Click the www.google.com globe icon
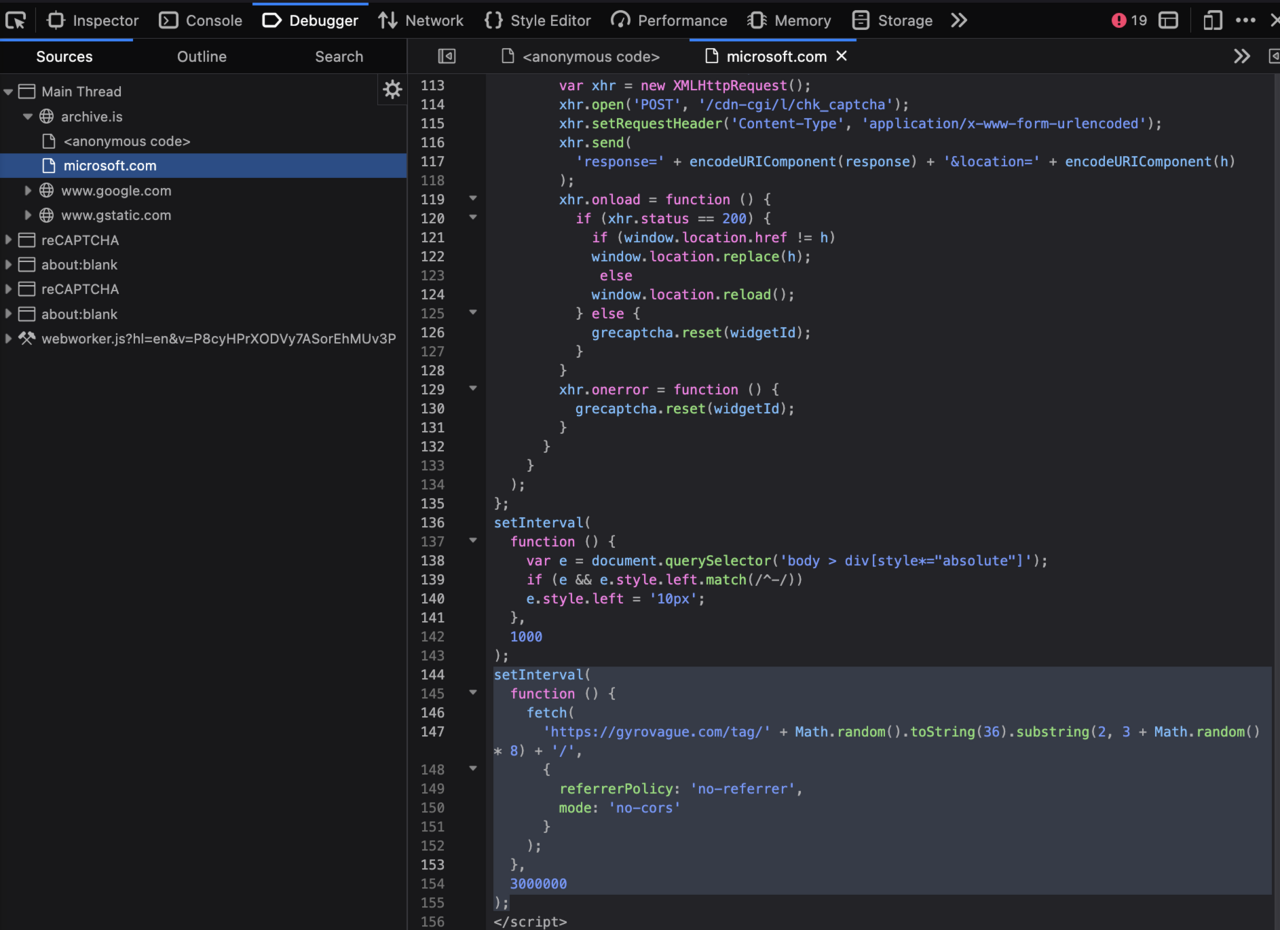The height and width of the screenshot is (930, 1280). pos(46,191)
